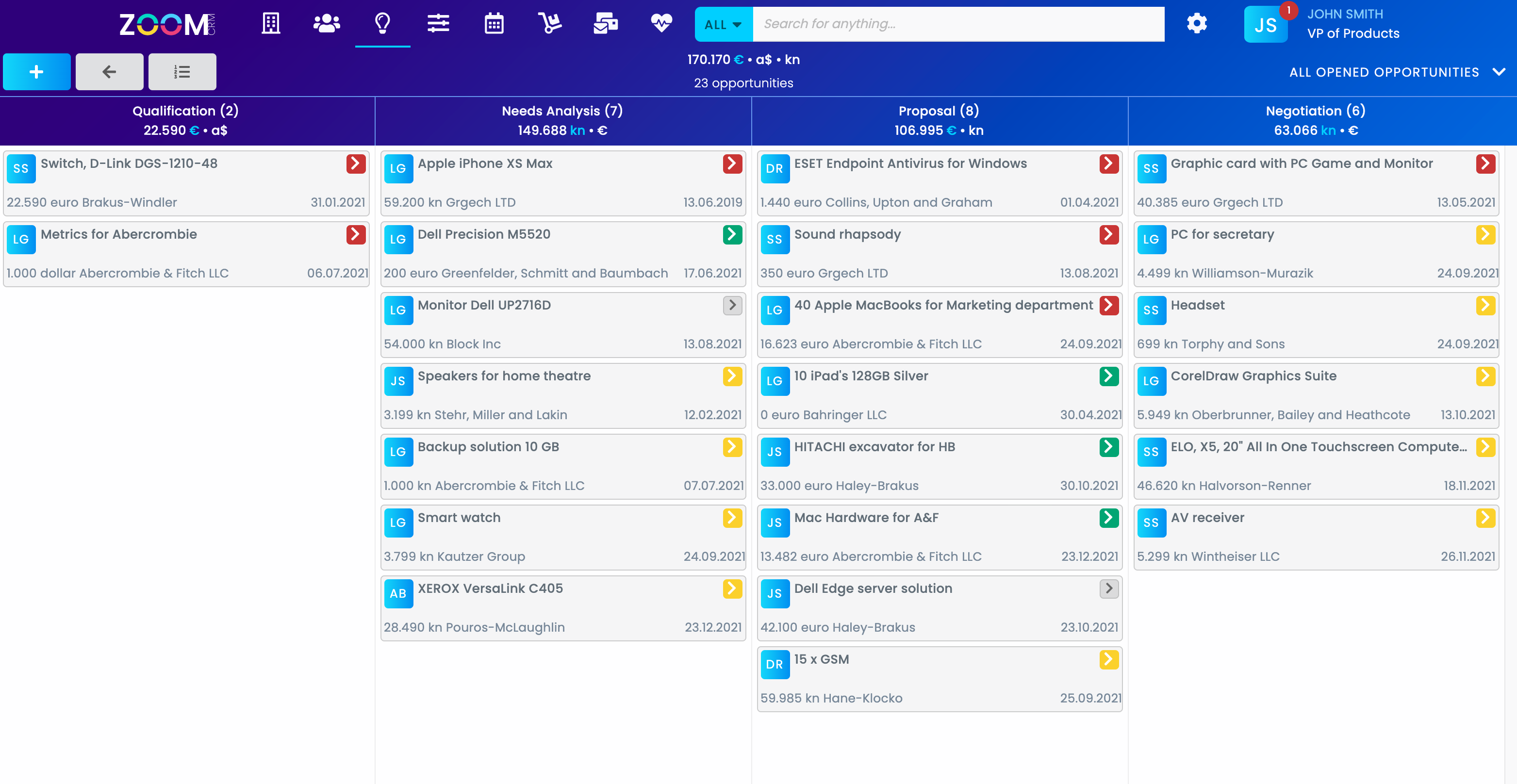Focus the Search for anything field
The image size is (1517, 784).
958,24
